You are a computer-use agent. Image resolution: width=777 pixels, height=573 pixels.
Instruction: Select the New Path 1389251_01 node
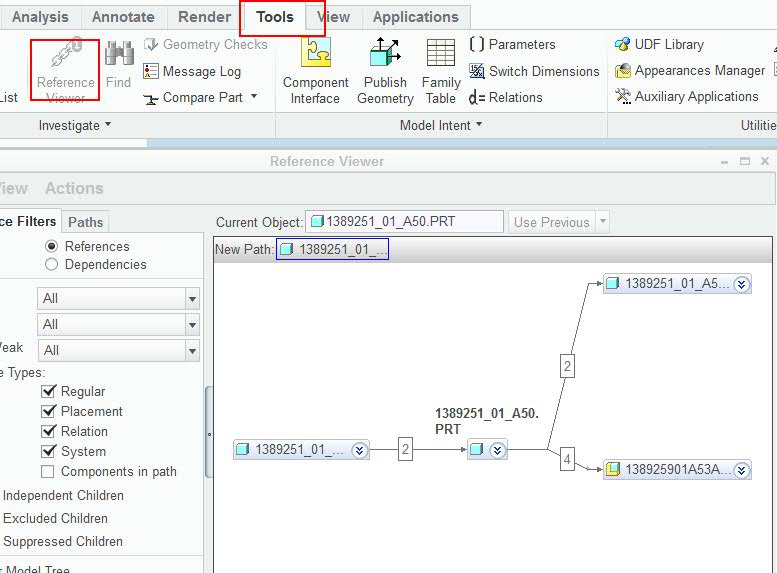coord(333,249)
